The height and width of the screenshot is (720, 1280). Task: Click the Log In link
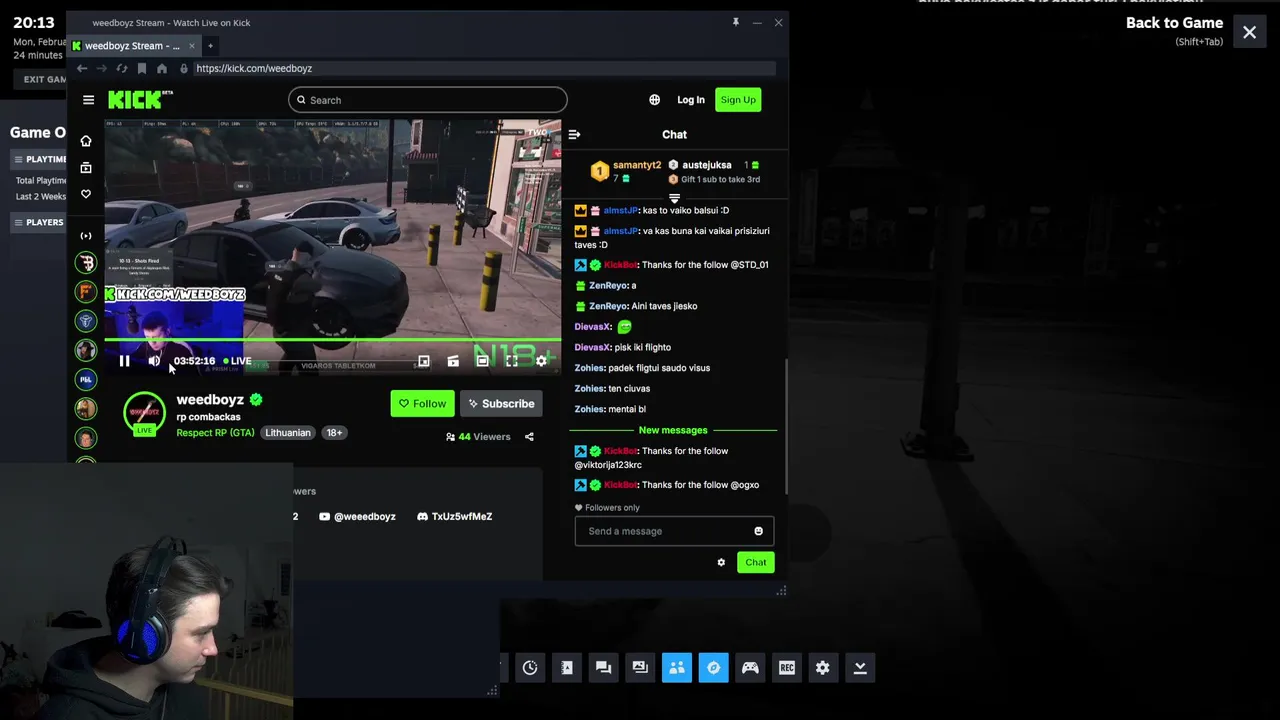[691, 100]
